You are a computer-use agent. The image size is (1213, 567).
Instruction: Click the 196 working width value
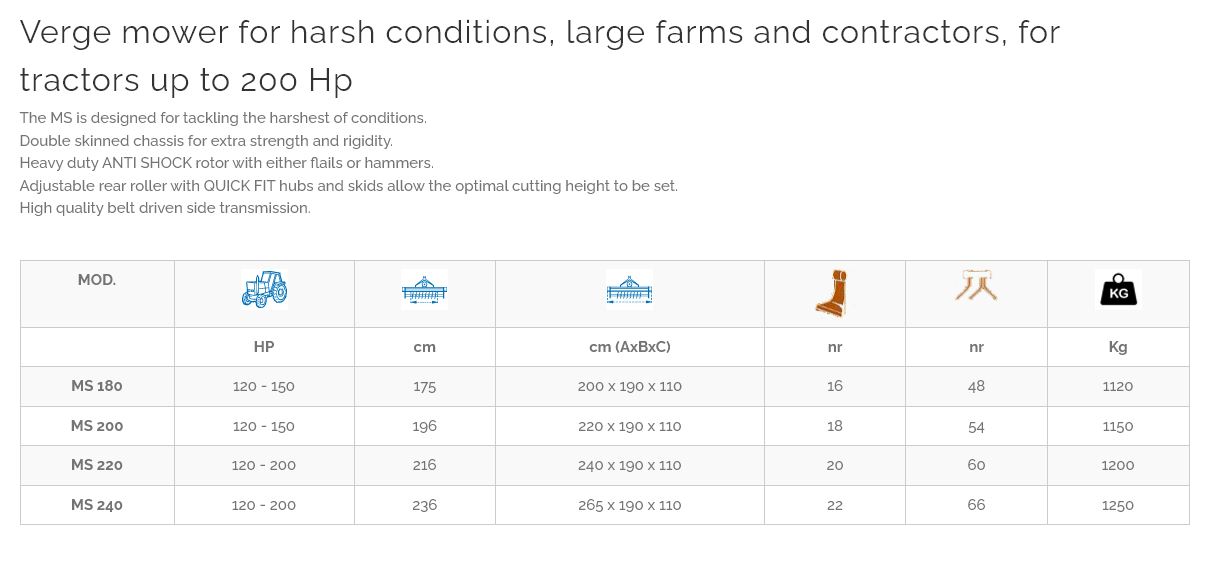coord(424,426)
